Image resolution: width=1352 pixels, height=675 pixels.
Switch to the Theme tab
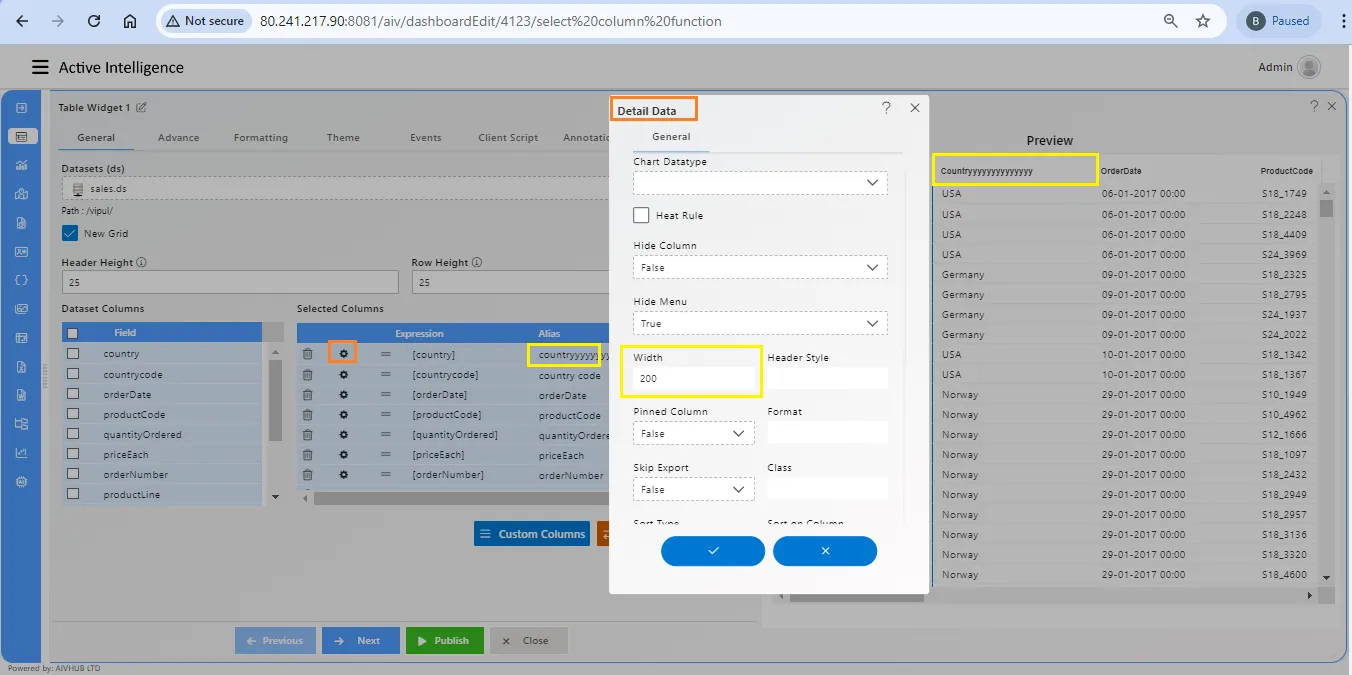343,138
